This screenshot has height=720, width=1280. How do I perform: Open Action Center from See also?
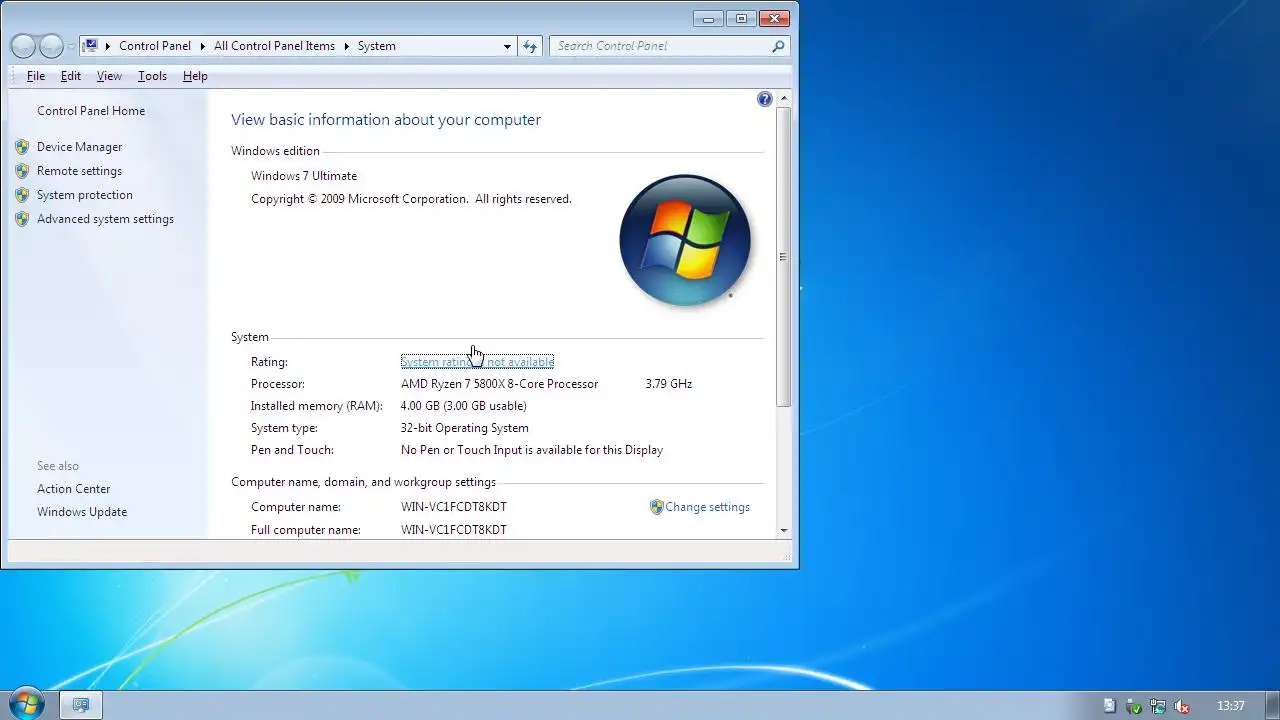pos(74,489)
